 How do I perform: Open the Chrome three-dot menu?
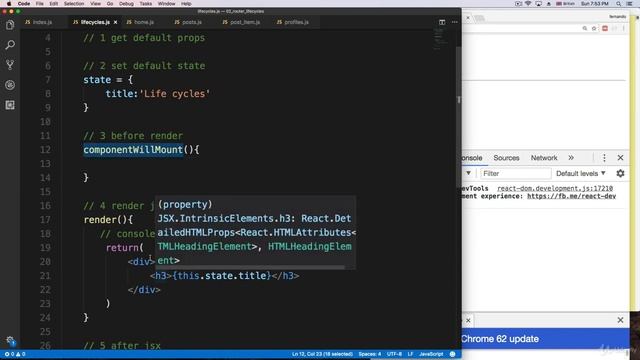coord(624,28)
